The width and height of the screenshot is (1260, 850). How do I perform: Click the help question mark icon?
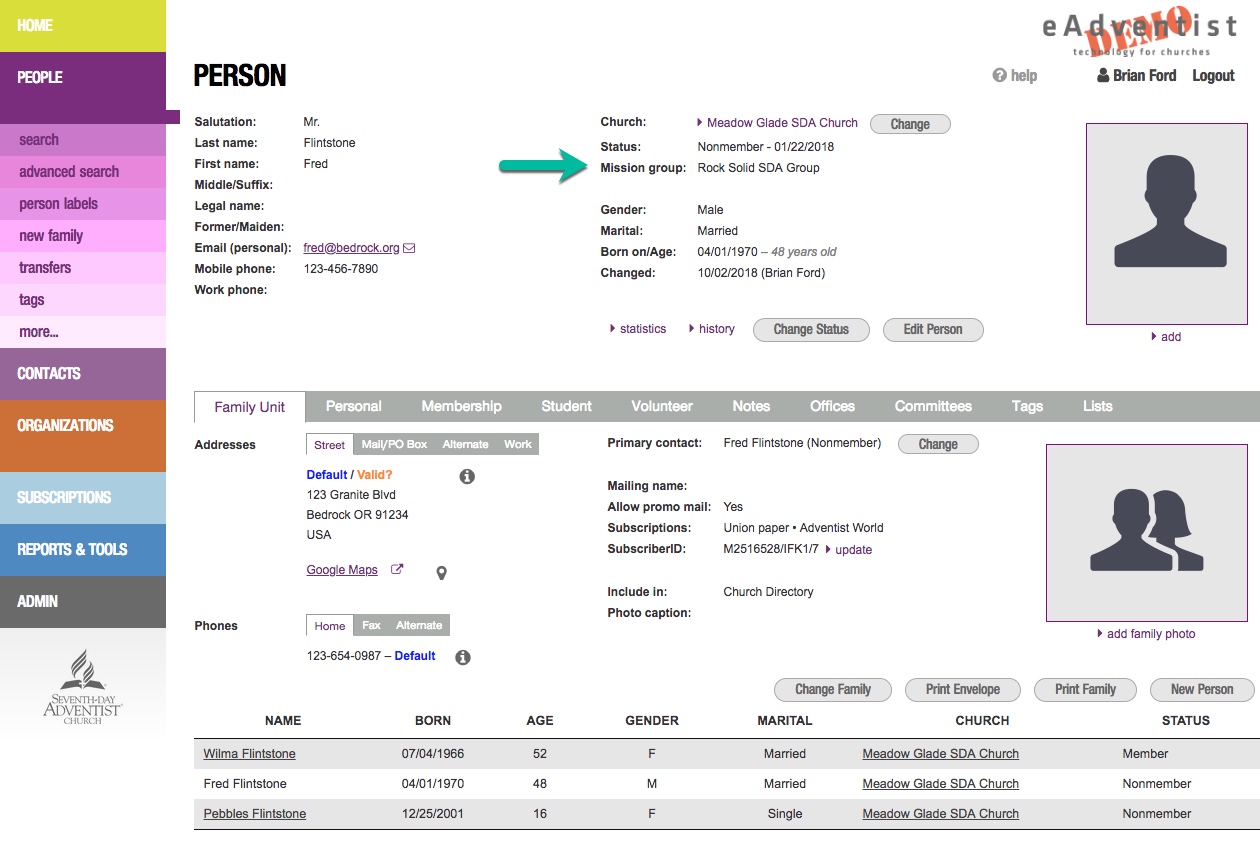[x=998, y=76]
